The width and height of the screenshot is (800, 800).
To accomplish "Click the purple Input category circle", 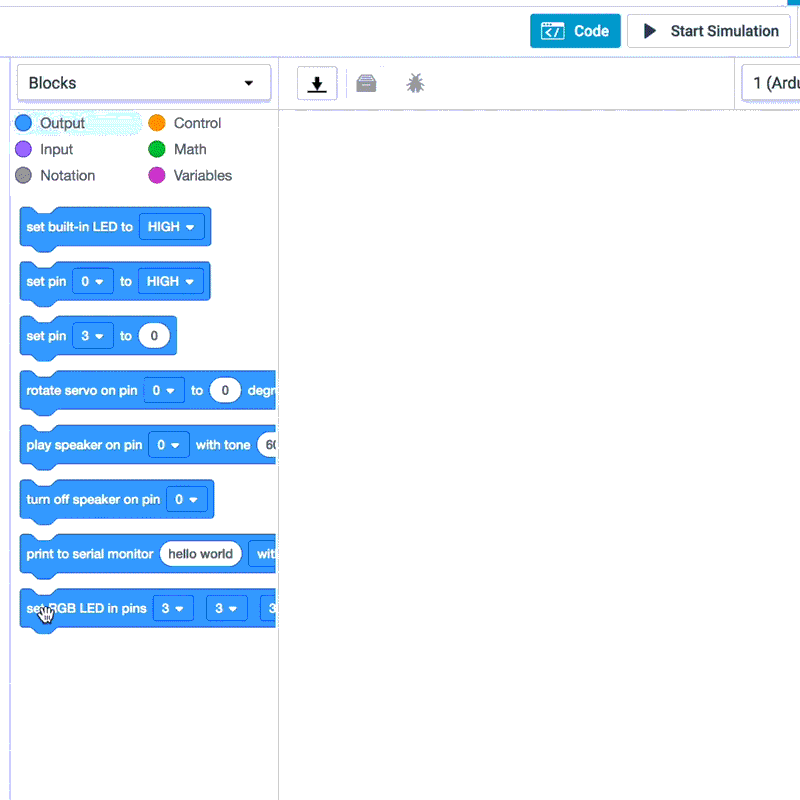I will [23, 149].
